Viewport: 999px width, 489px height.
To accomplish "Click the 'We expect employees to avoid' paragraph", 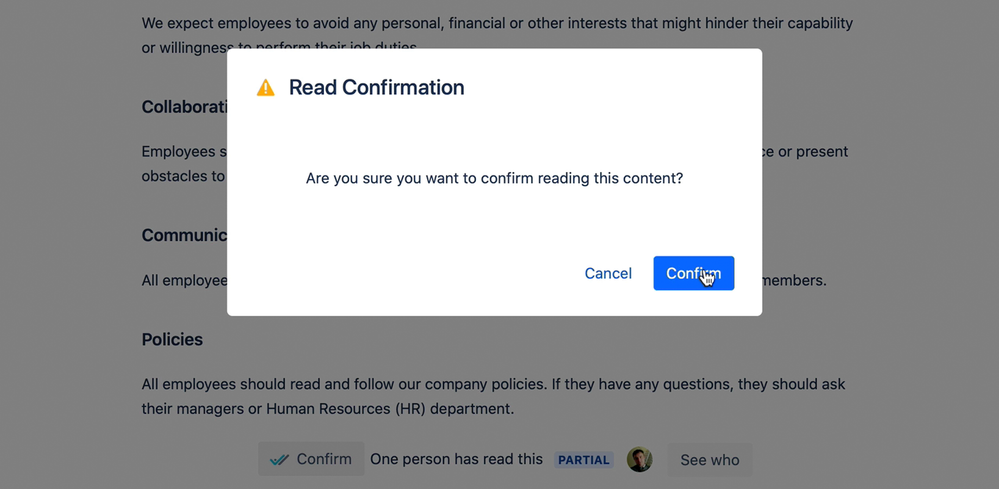I will coord(497,36).
